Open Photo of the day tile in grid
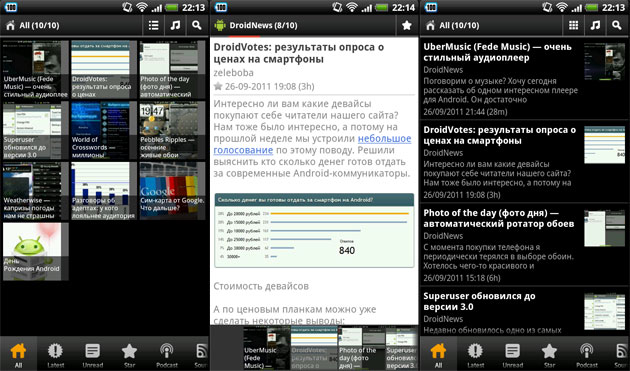This screenshot has height=371, width=630. [172, 69]
